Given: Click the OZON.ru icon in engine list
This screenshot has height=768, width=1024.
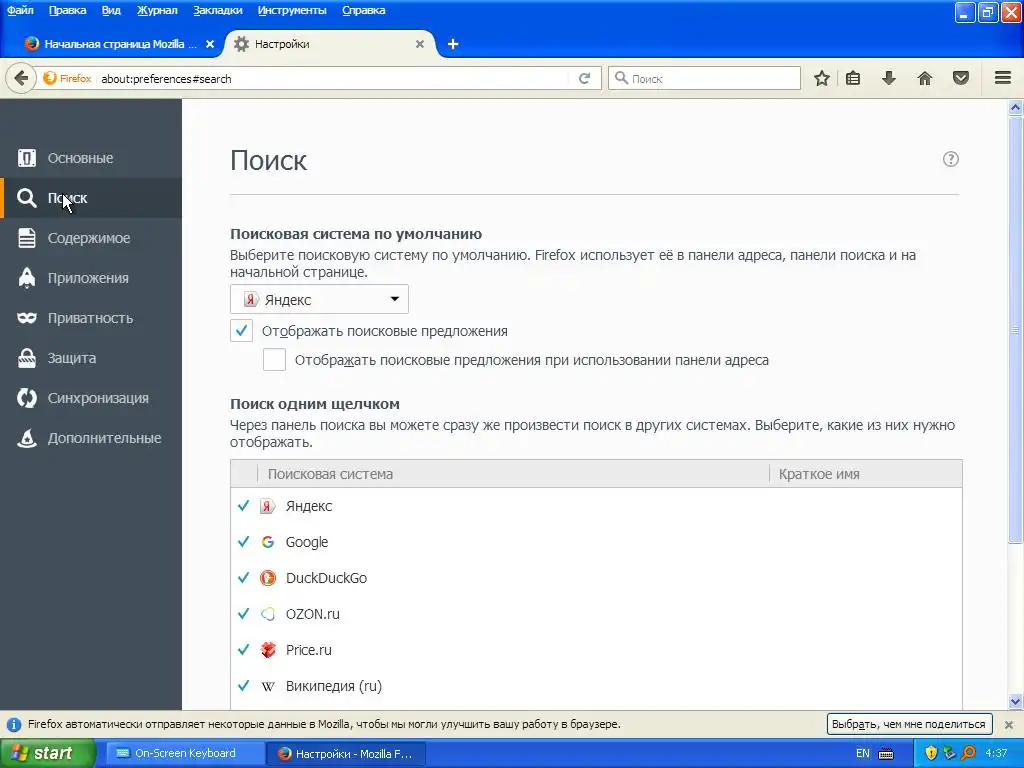Looking at the screenshot, I should click(x=268, y=614).
